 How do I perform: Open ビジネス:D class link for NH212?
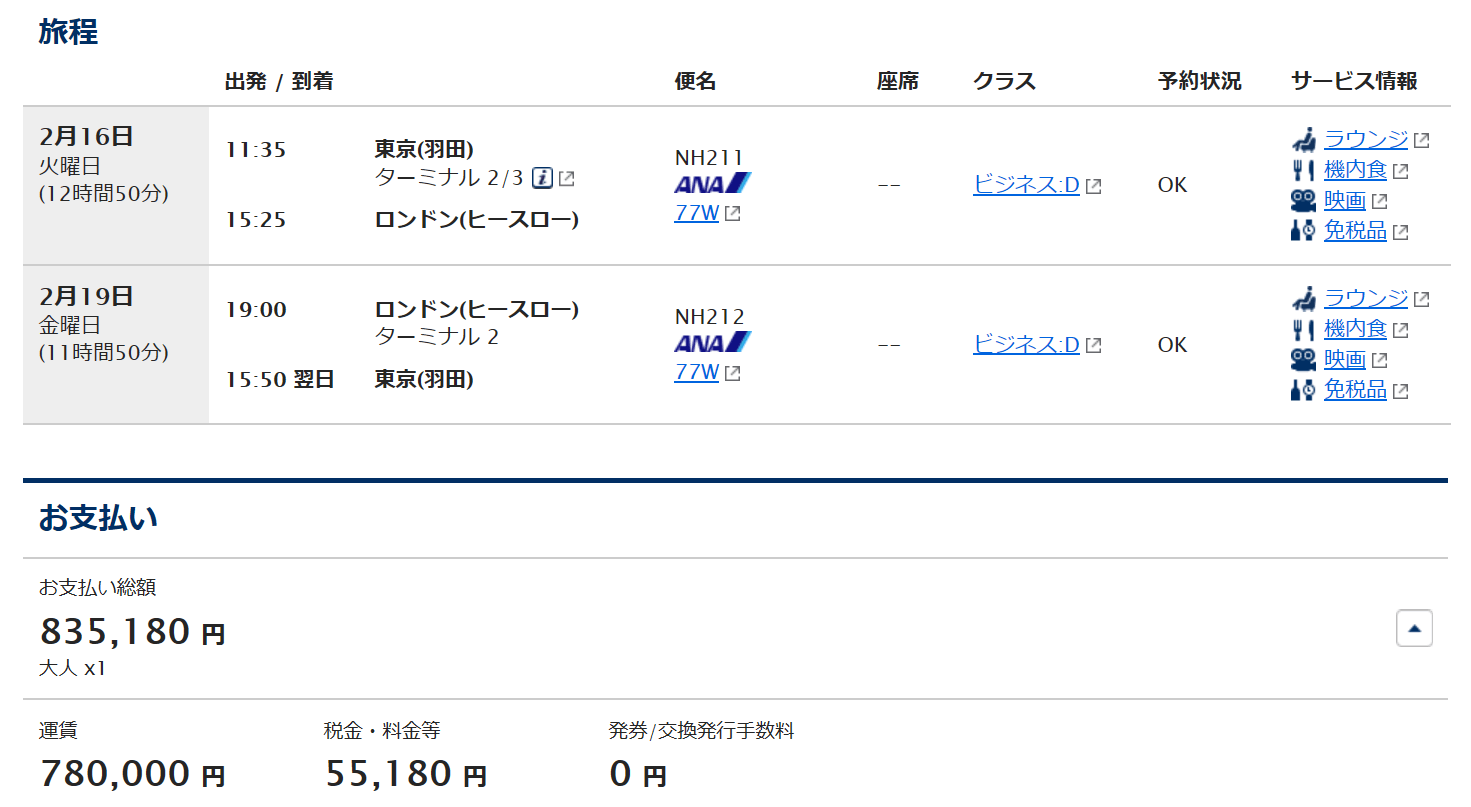click(1026, 344)
